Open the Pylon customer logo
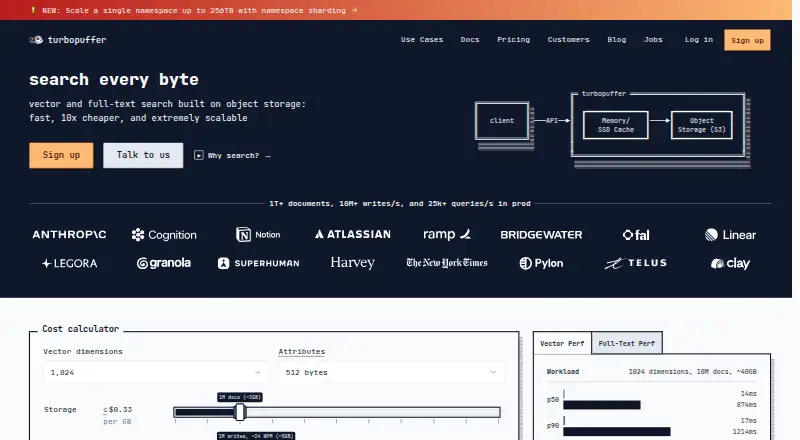The height and width of the screenshot is (440, 800). coord(541,263)
